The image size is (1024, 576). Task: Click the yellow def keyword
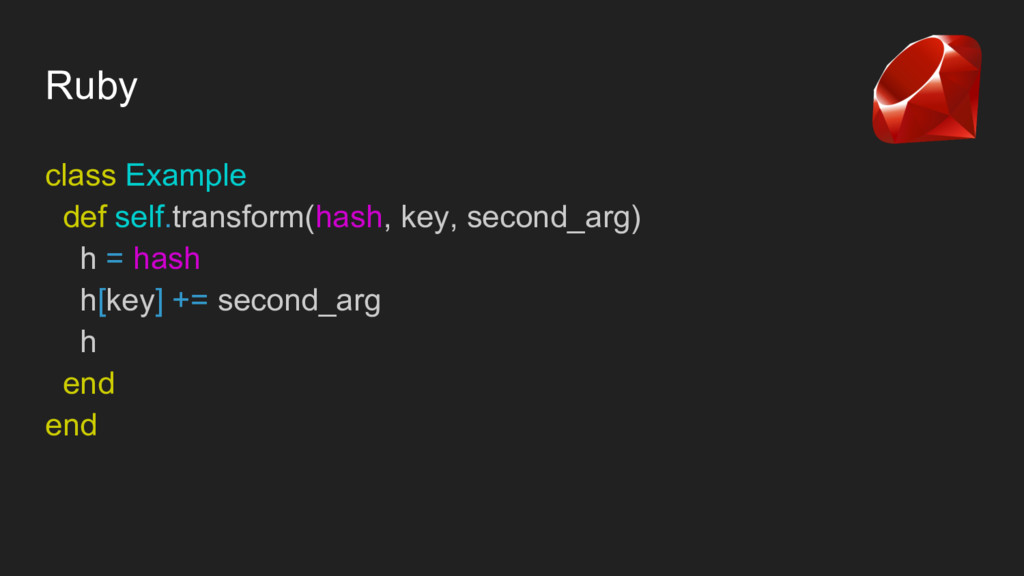tap(84, 217)
